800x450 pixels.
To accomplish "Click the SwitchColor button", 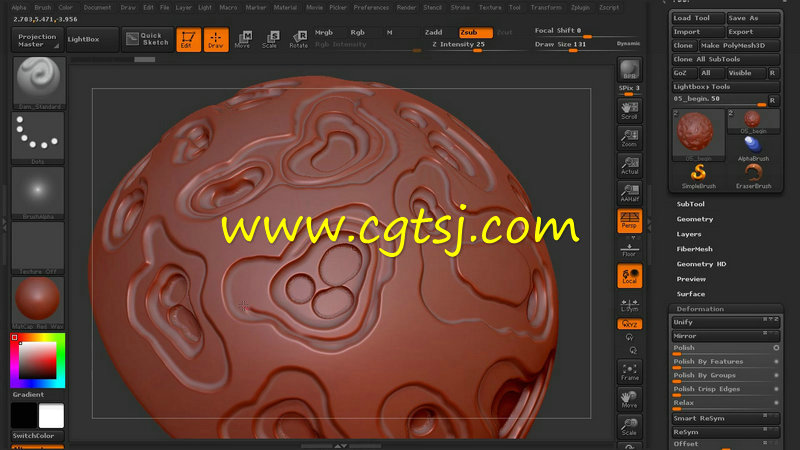I will coord(37,436).
